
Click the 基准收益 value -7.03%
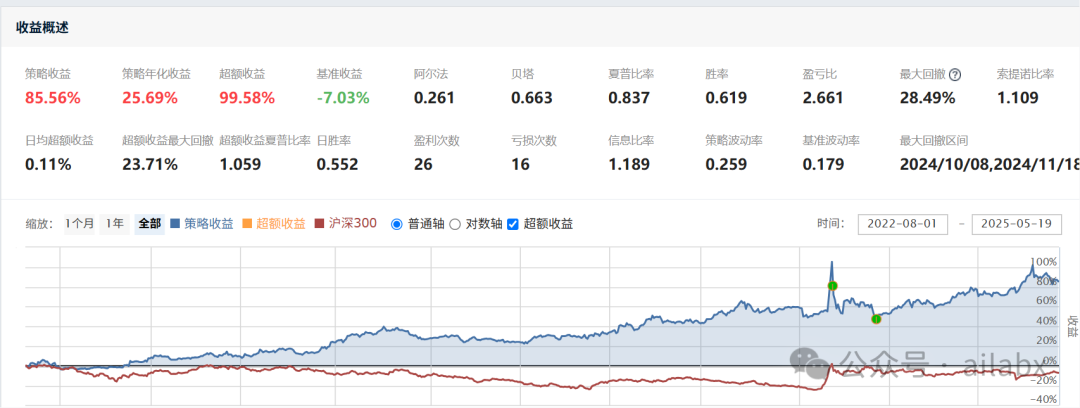click(343, 98)
